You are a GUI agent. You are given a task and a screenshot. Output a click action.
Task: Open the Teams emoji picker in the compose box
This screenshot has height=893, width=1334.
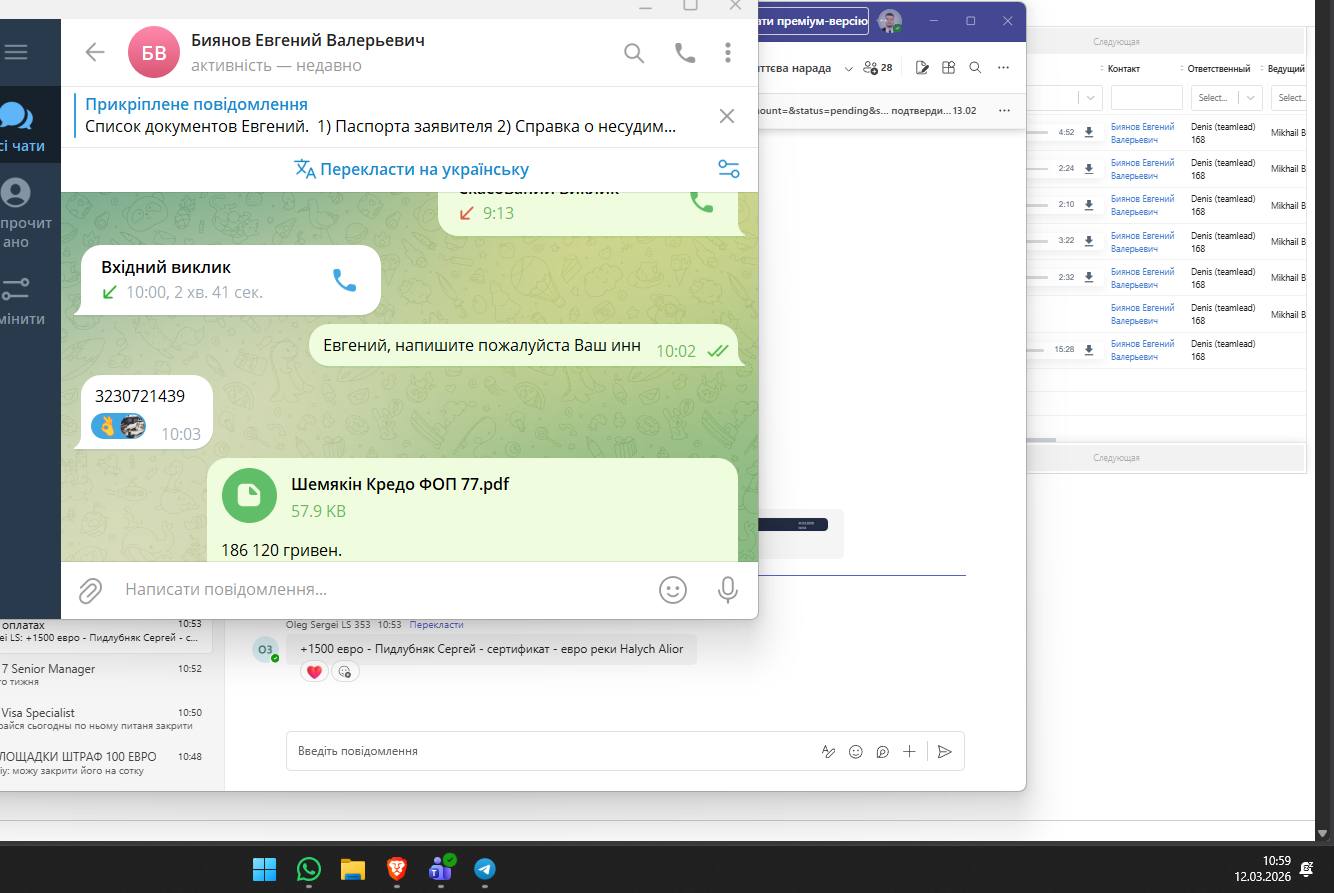(855, 751)
